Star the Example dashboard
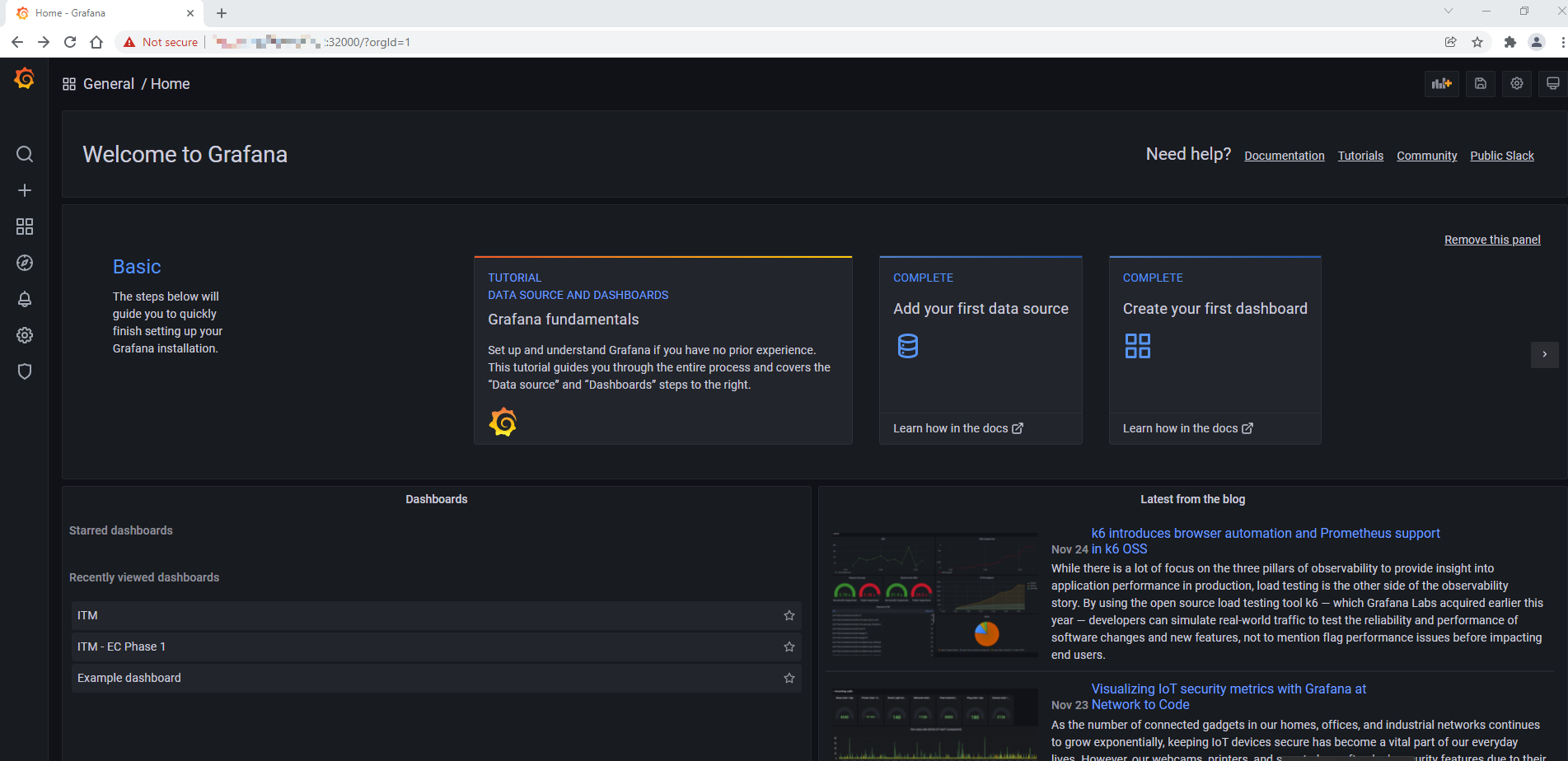Image resolution: width=1568 pixels, height=761 pixels. (x=789, y=678)
